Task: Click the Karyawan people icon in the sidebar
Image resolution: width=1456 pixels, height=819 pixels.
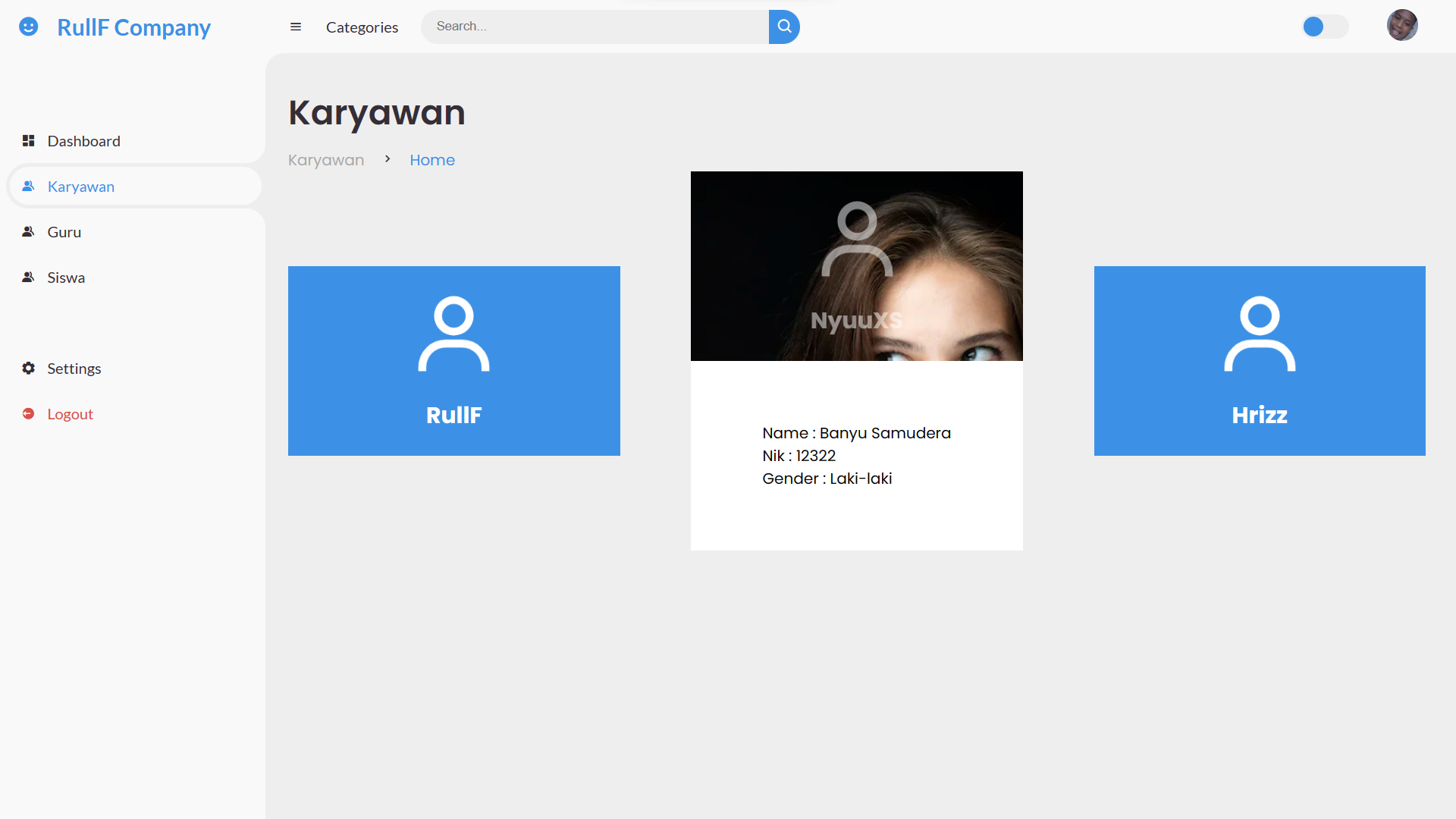Action: point(28,186)
